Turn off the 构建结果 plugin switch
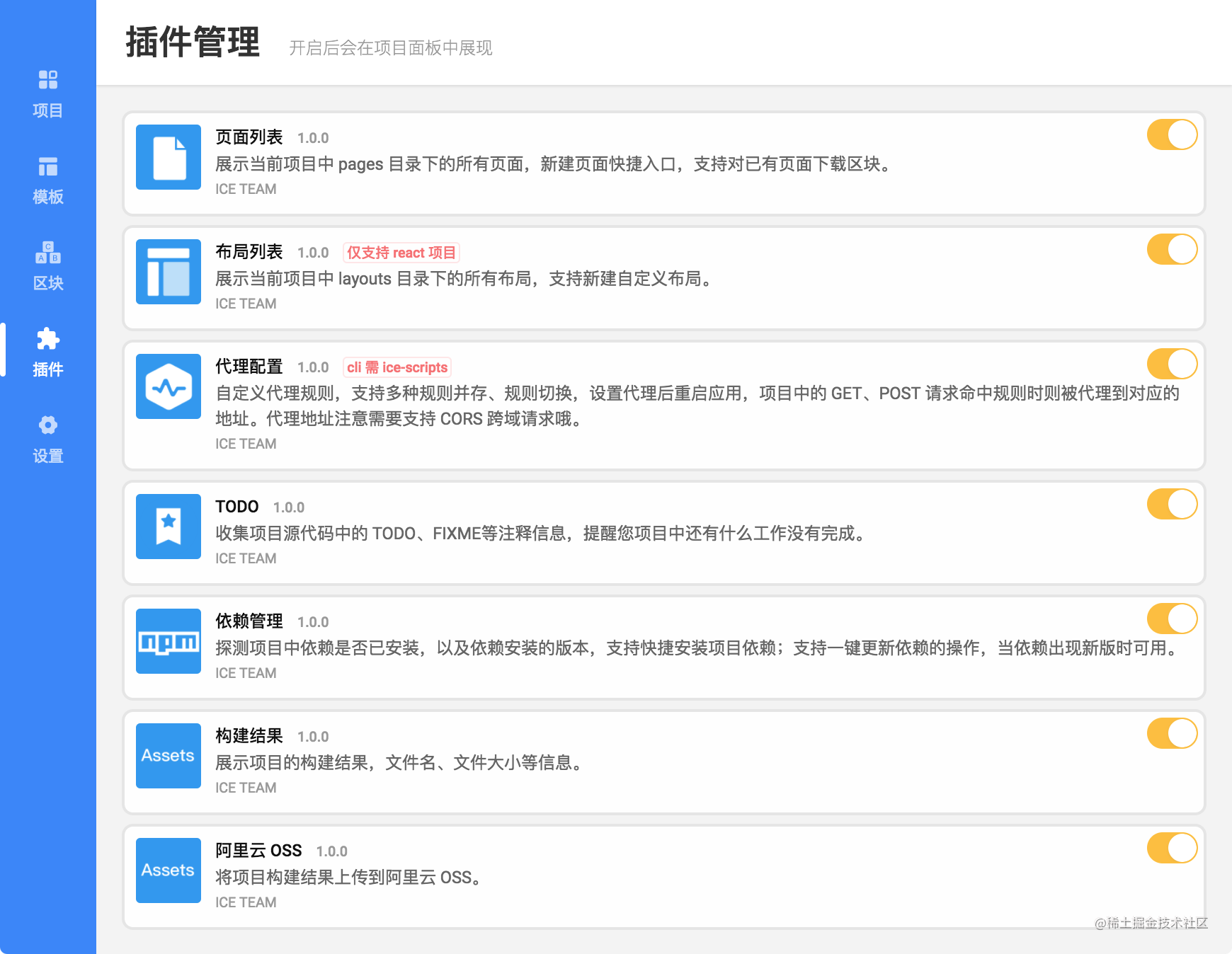The image size is (1232, 954). pos(1172,733)
